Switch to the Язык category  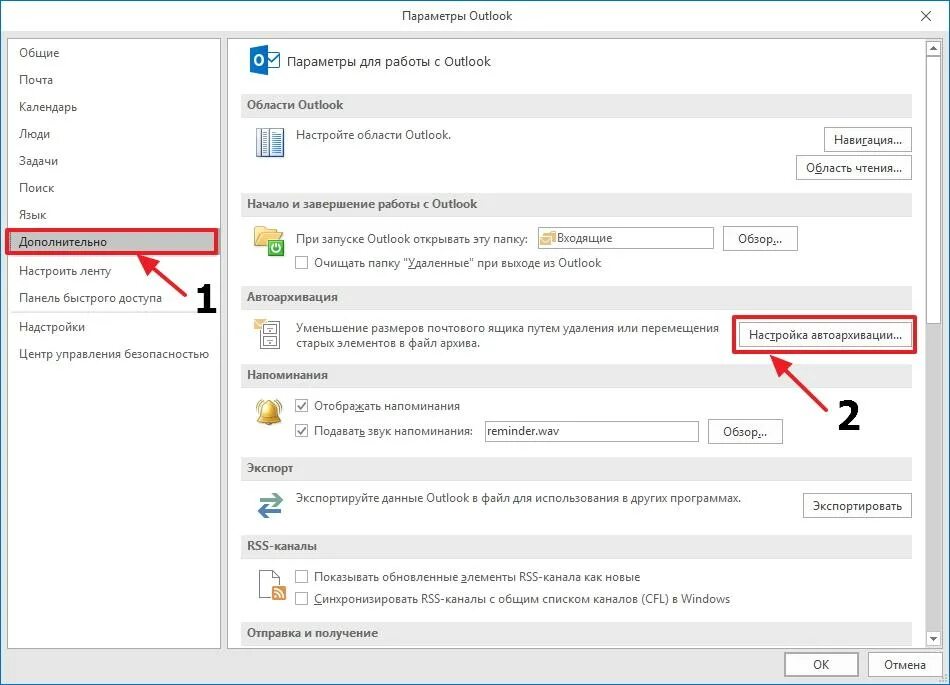click(x=33, y=215)
